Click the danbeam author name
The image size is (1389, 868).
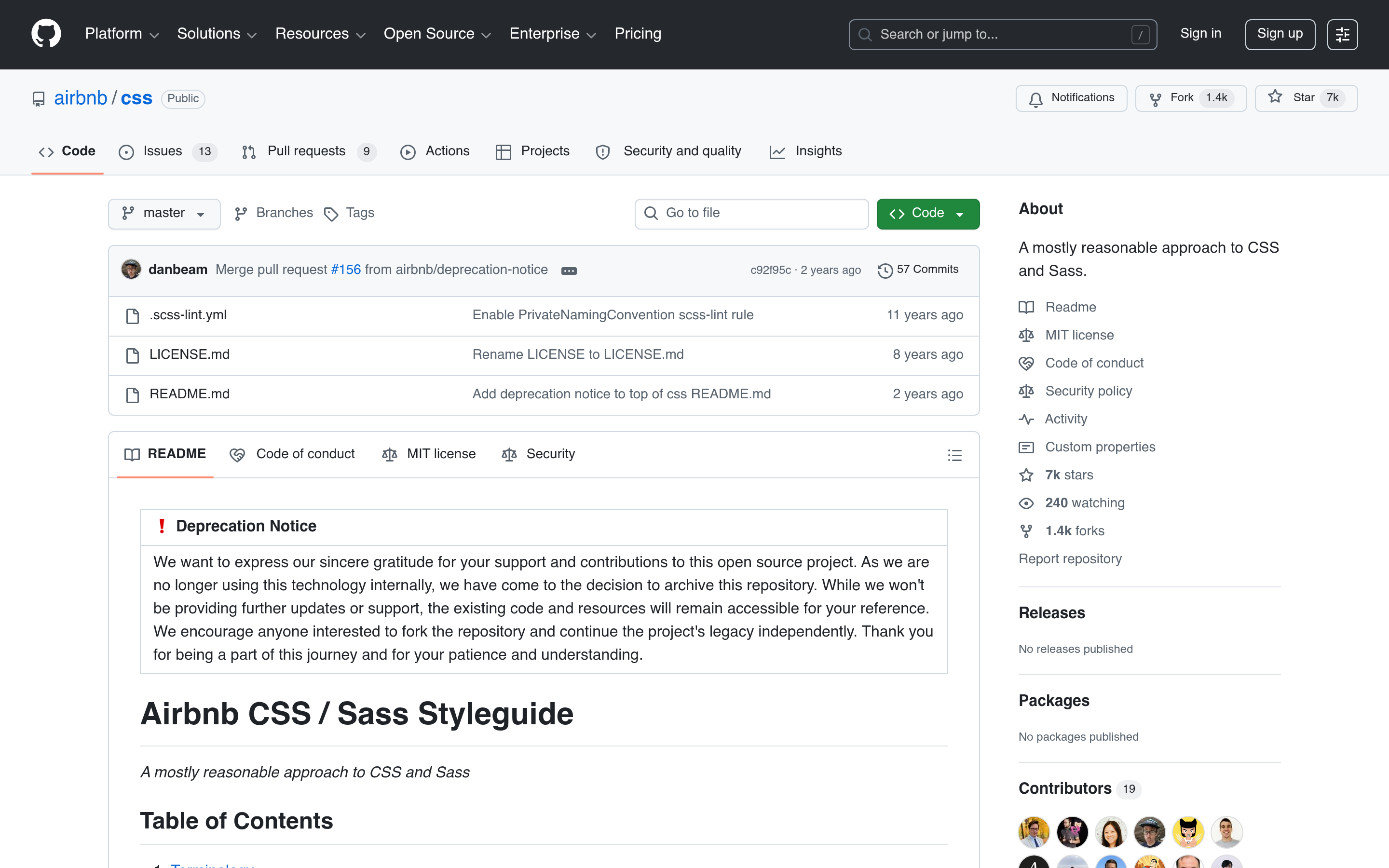coord(178,270)
